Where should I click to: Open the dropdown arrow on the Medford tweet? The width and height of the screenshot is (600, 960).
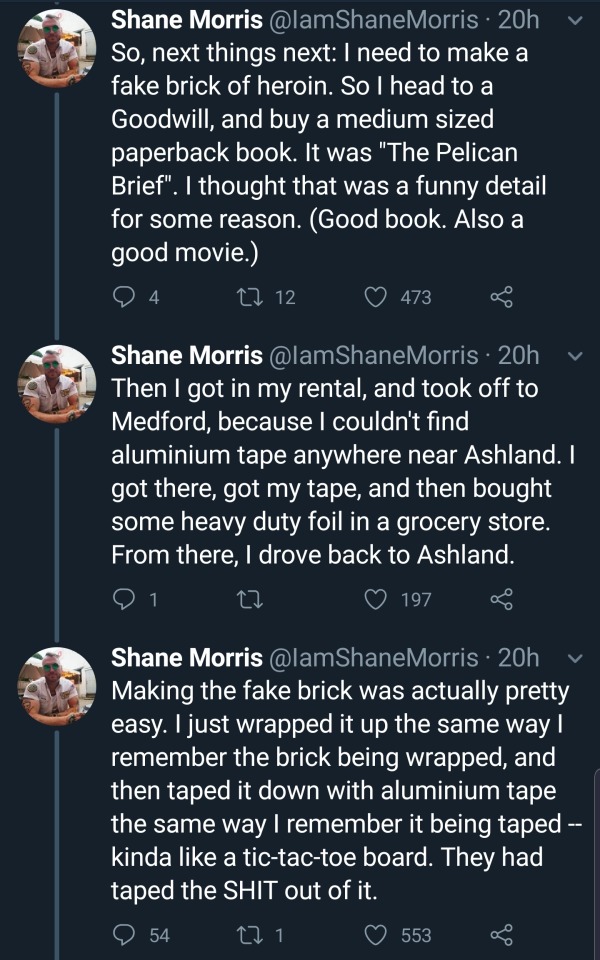coord(574,355)
